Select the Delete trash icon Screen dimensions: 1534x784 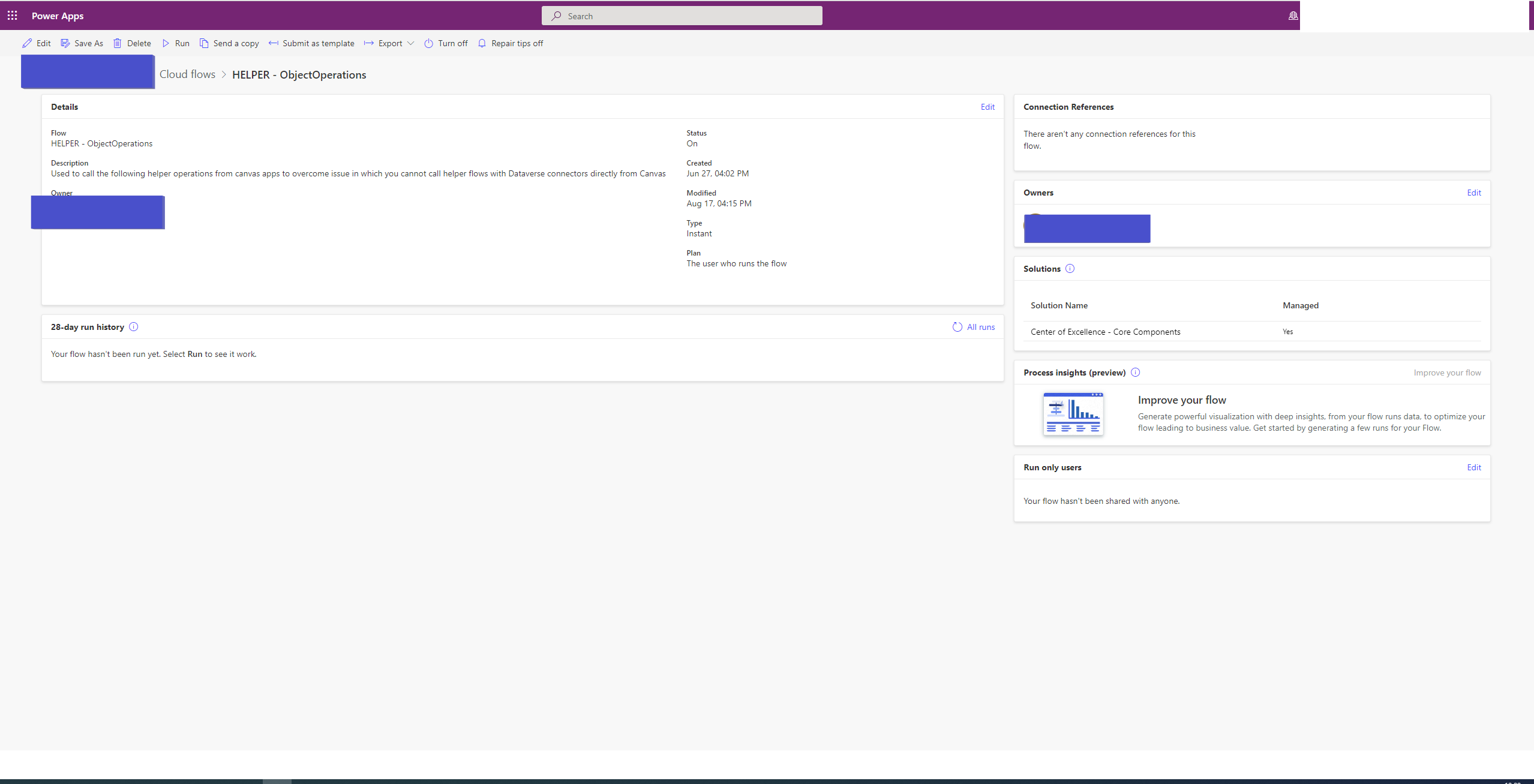[x=118, y=43]
